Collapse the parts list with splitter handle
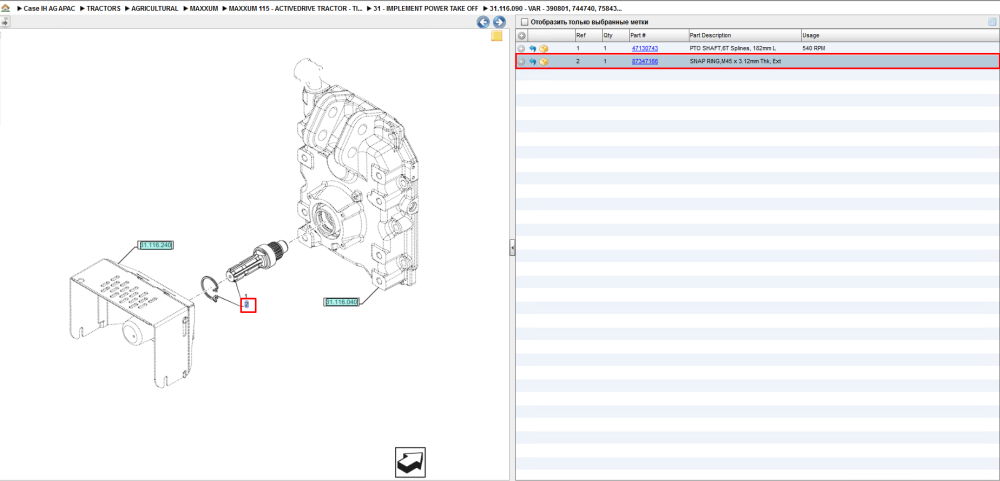1000x481 pixels. click(511, 248)
